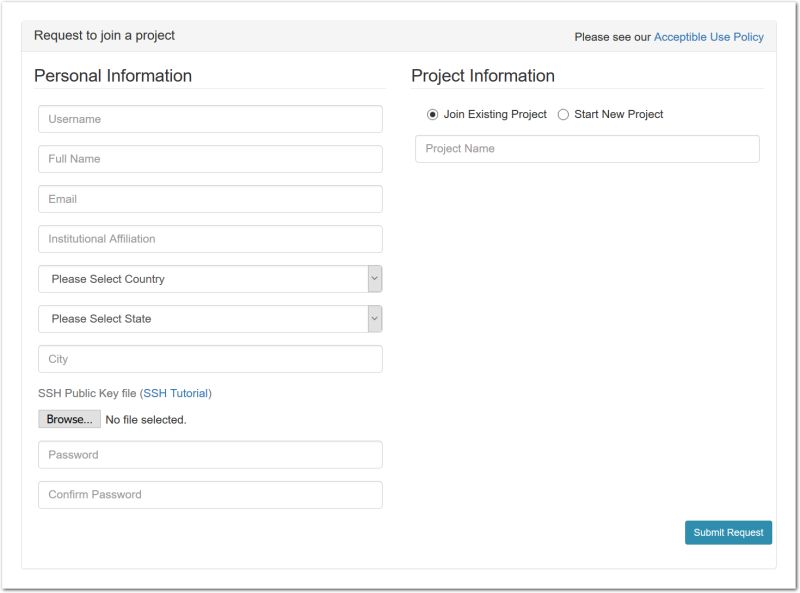
Task: Open the SSH Tutorial link
Action: point(176,393)
